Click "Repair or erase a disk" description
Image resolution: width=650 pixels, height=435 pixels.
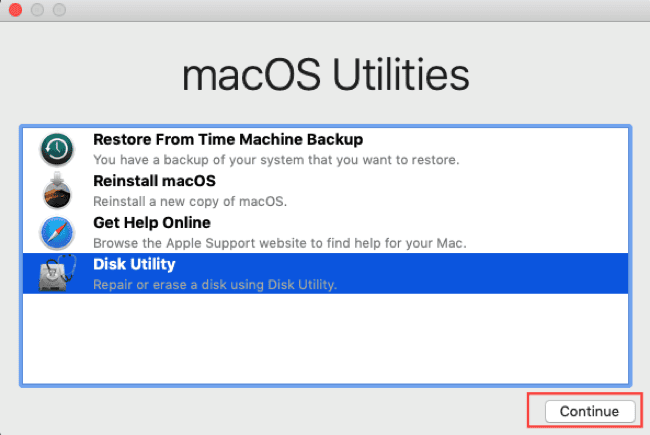point(215,285)
